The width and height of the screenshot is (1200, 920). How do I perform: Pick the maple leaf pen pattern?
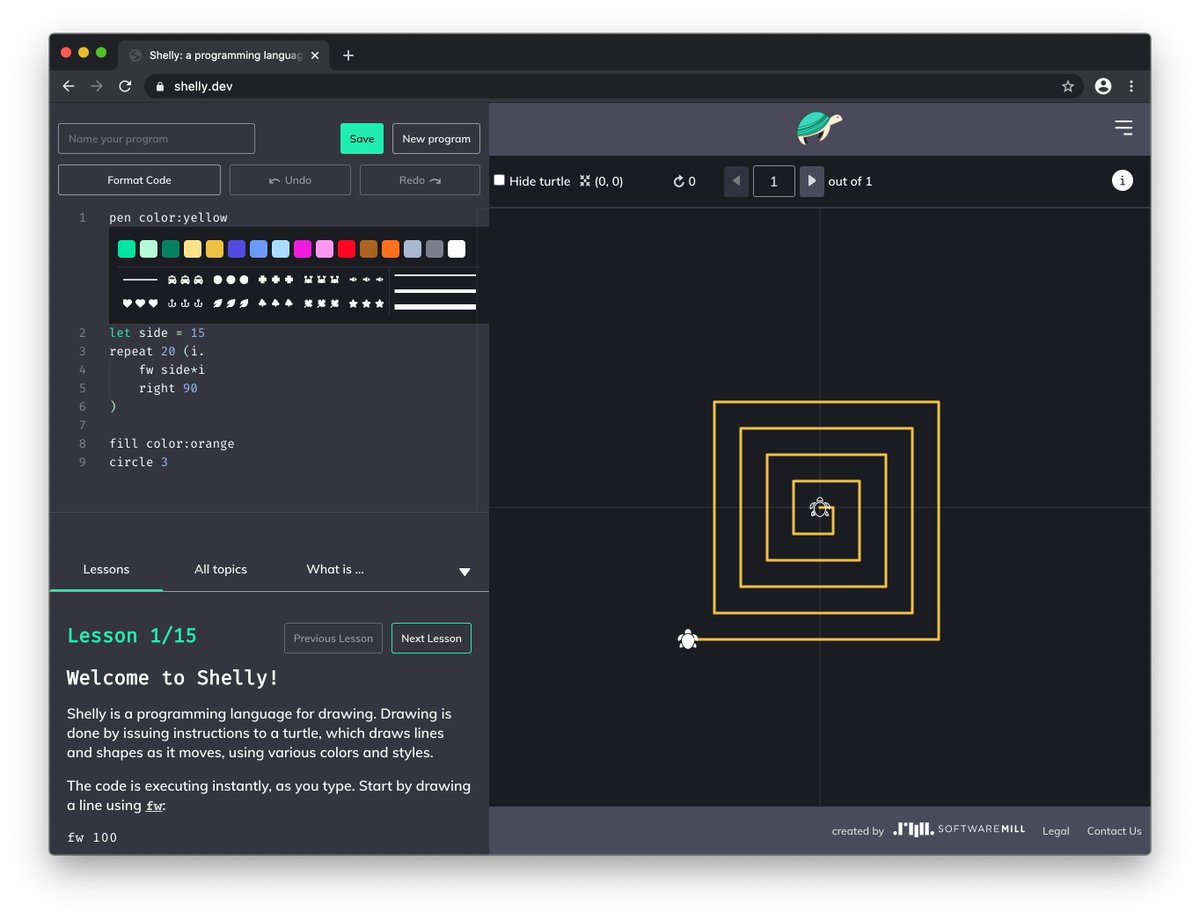[x=321, y=303]
